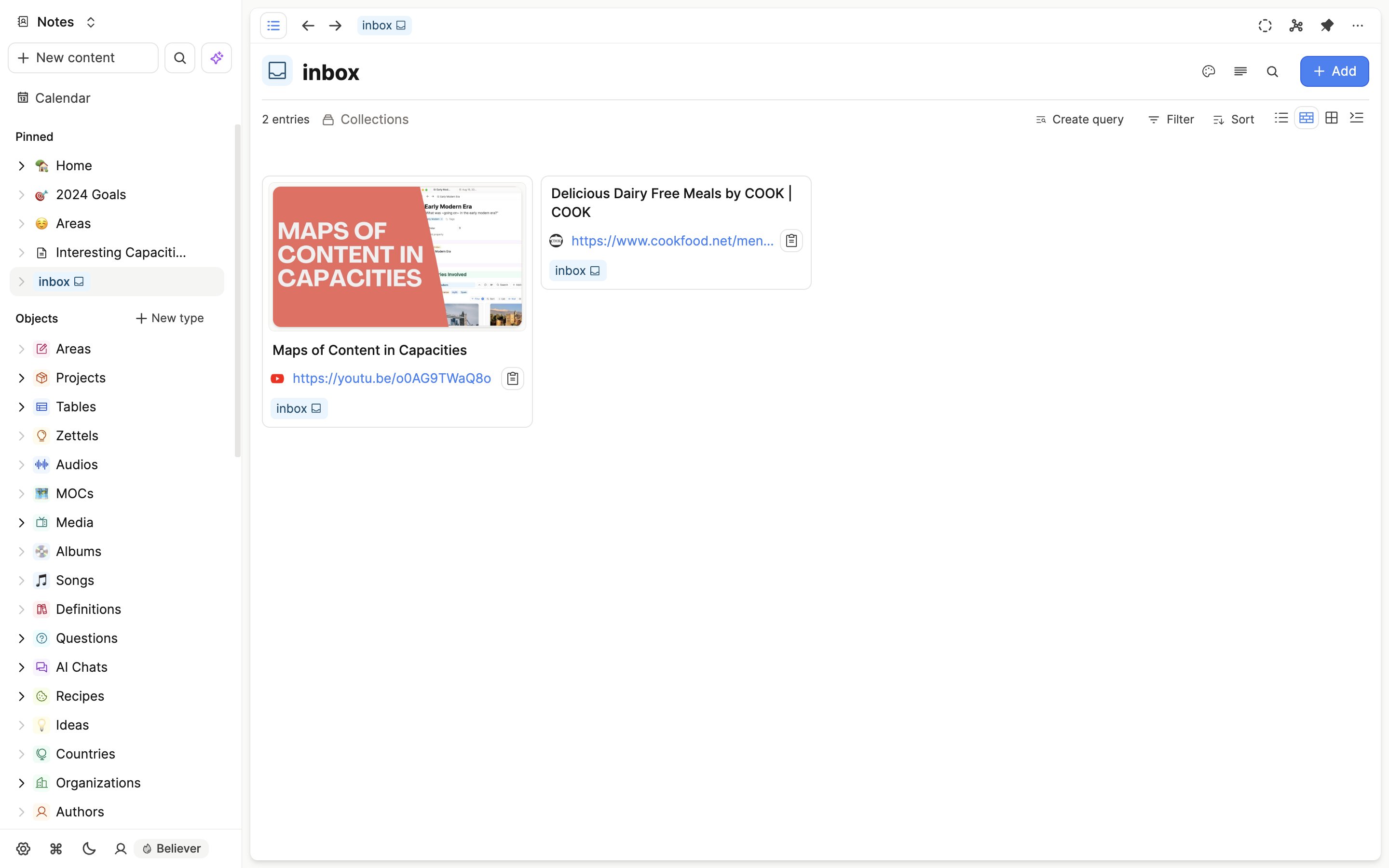The height and width of the screenshot is (868, 1389).
Task: Click the New content button
Action: 83,58
